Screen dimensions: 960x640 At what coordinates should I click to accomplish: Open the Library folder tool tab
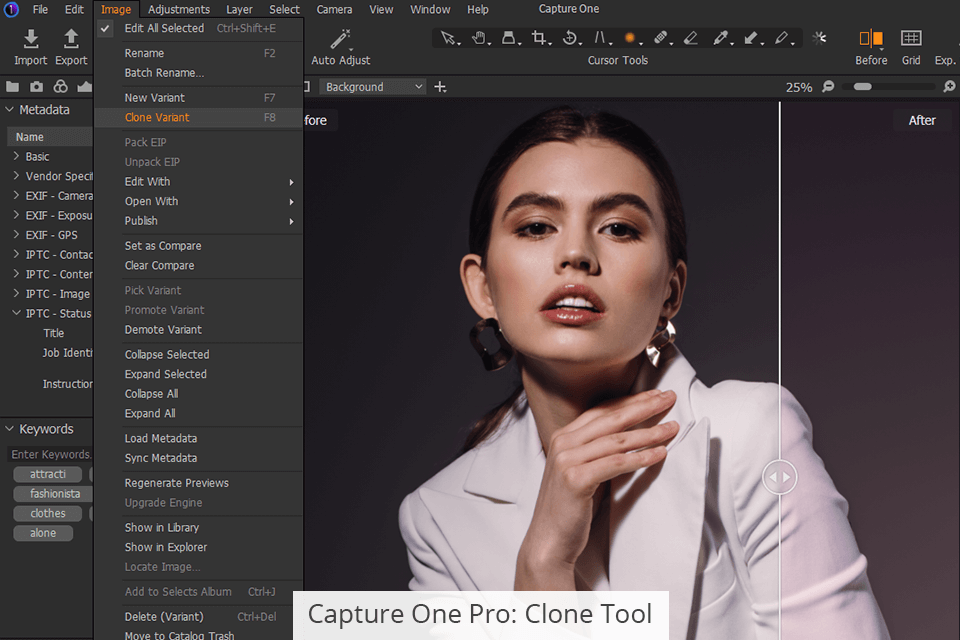pyautogui.click(x=12, y=87)
